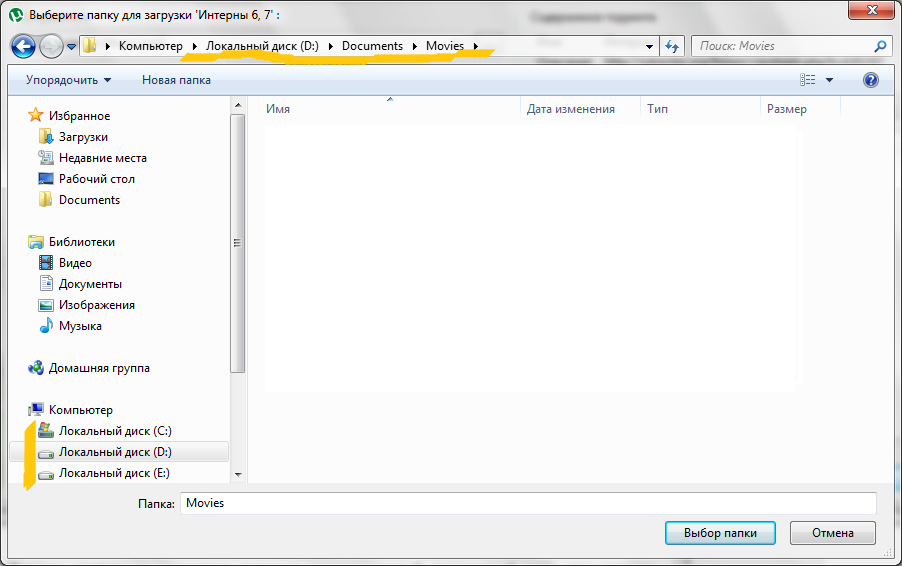This screenshot has width=902, height=566.
Task: Go back with the blue Back arrow
Action: 24,47
